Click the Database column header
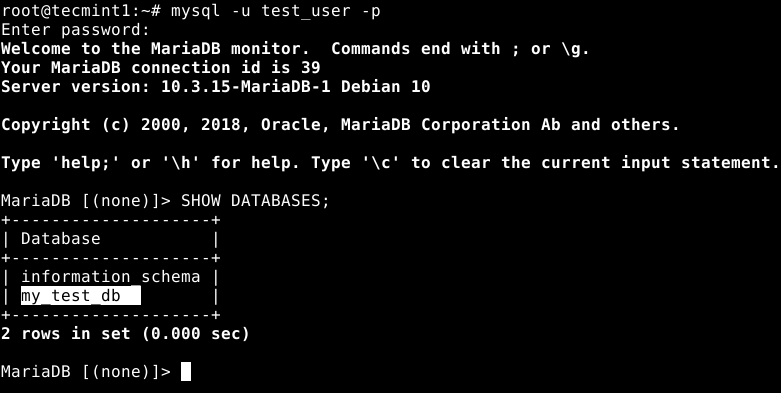781x393 pixels. (61, 239)
